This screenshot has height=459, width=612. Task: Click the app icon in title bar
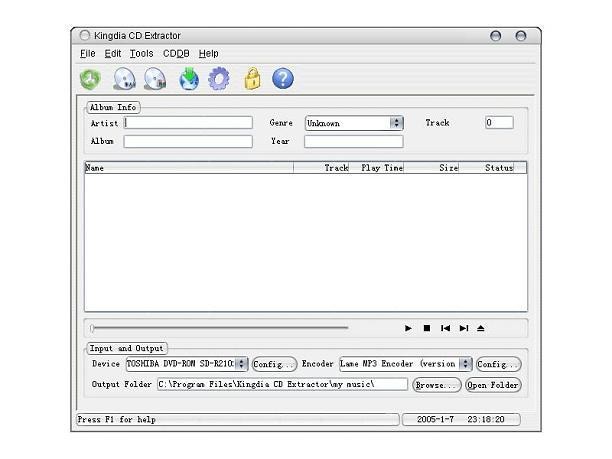pos(85,36)
